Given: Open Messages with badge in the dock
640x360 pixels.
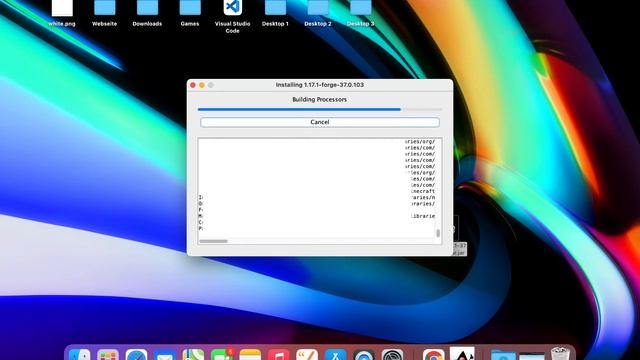Looking at the screenshot, I should (222, 355).
